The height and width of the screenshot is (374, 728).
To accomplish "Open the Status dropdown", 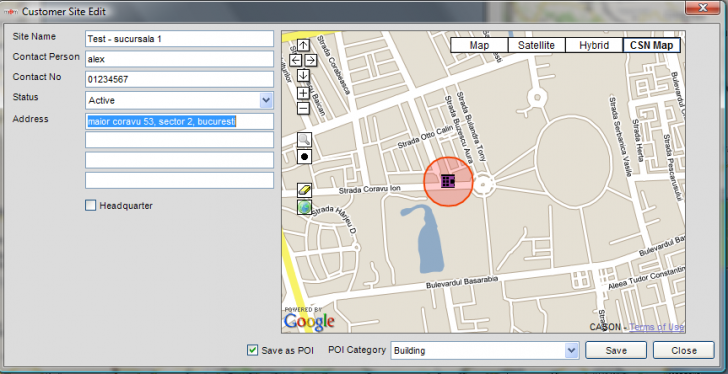I will (x=266, y=100).
